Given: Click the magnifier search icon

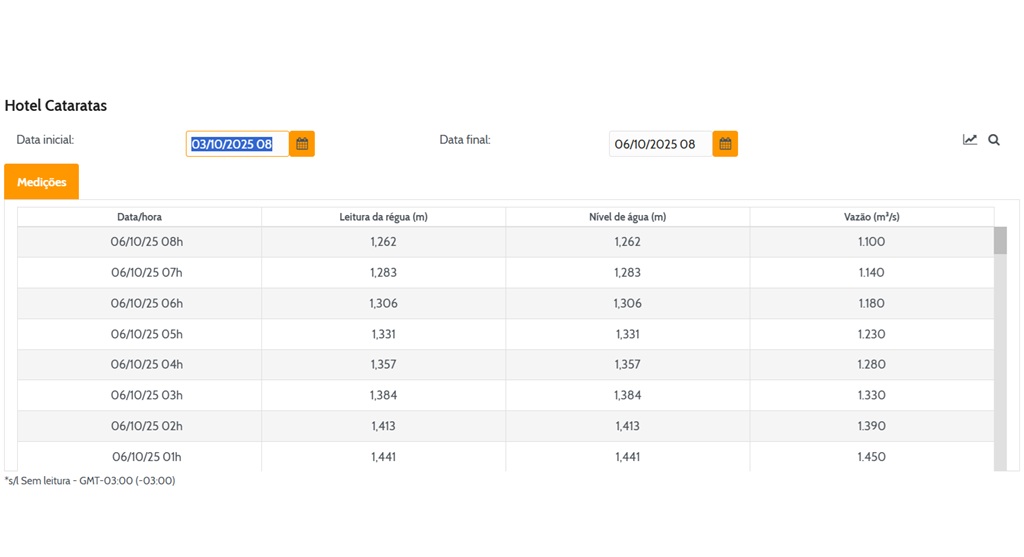Looking at the screenshot, I should (x=994, y=140).
